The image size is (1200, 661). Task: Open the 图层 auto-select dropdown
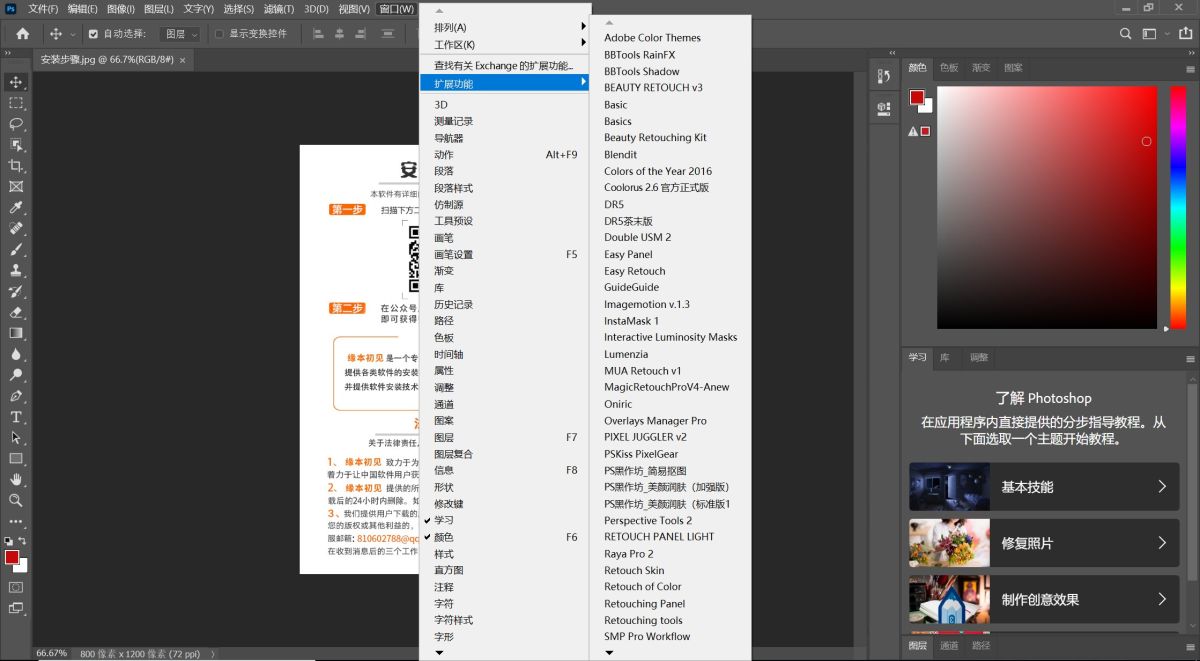pyautogui.click(x=182, y=33)
